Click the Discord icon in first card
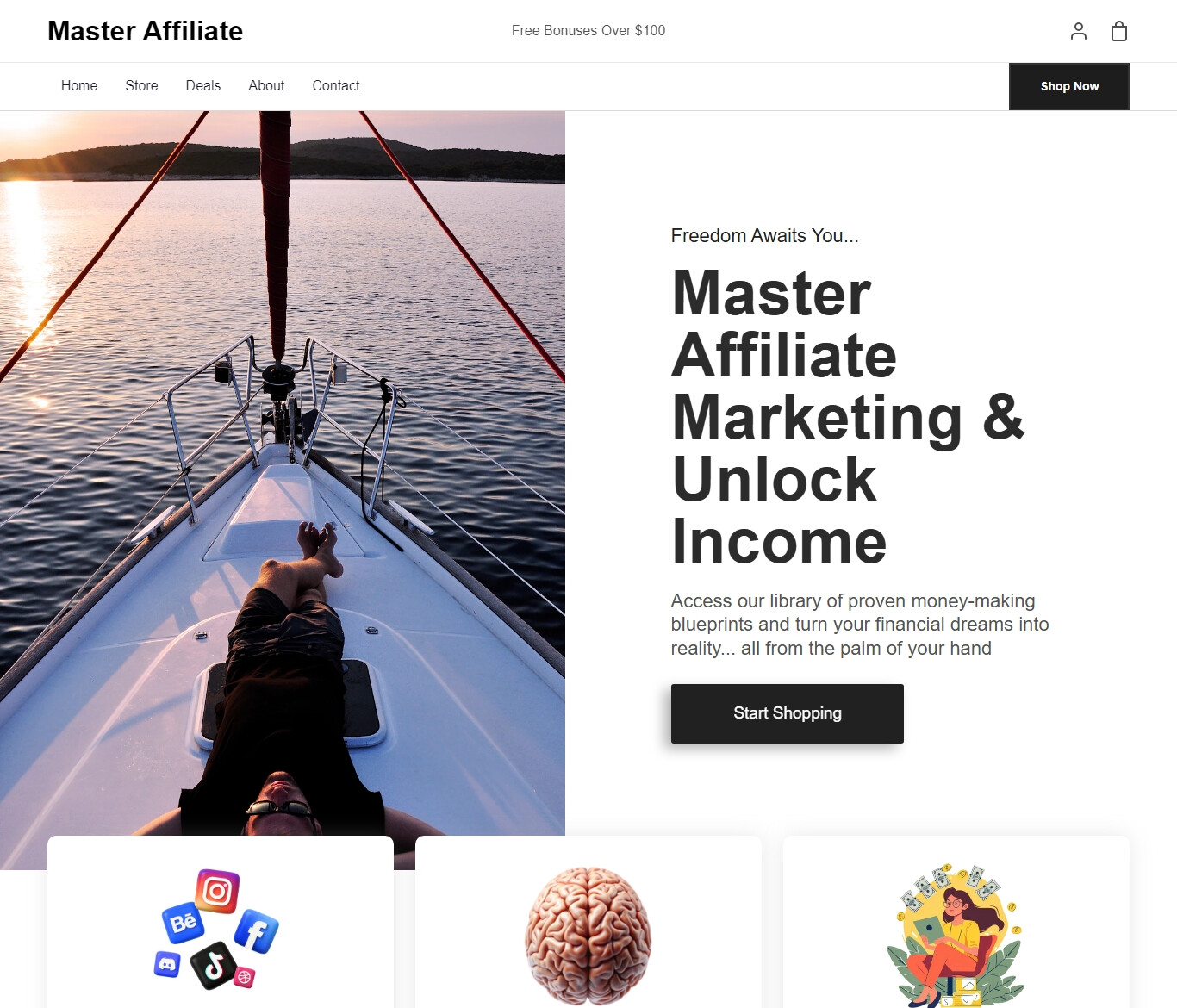This screenshot has width=1177, height=1008. click(167, 964)
